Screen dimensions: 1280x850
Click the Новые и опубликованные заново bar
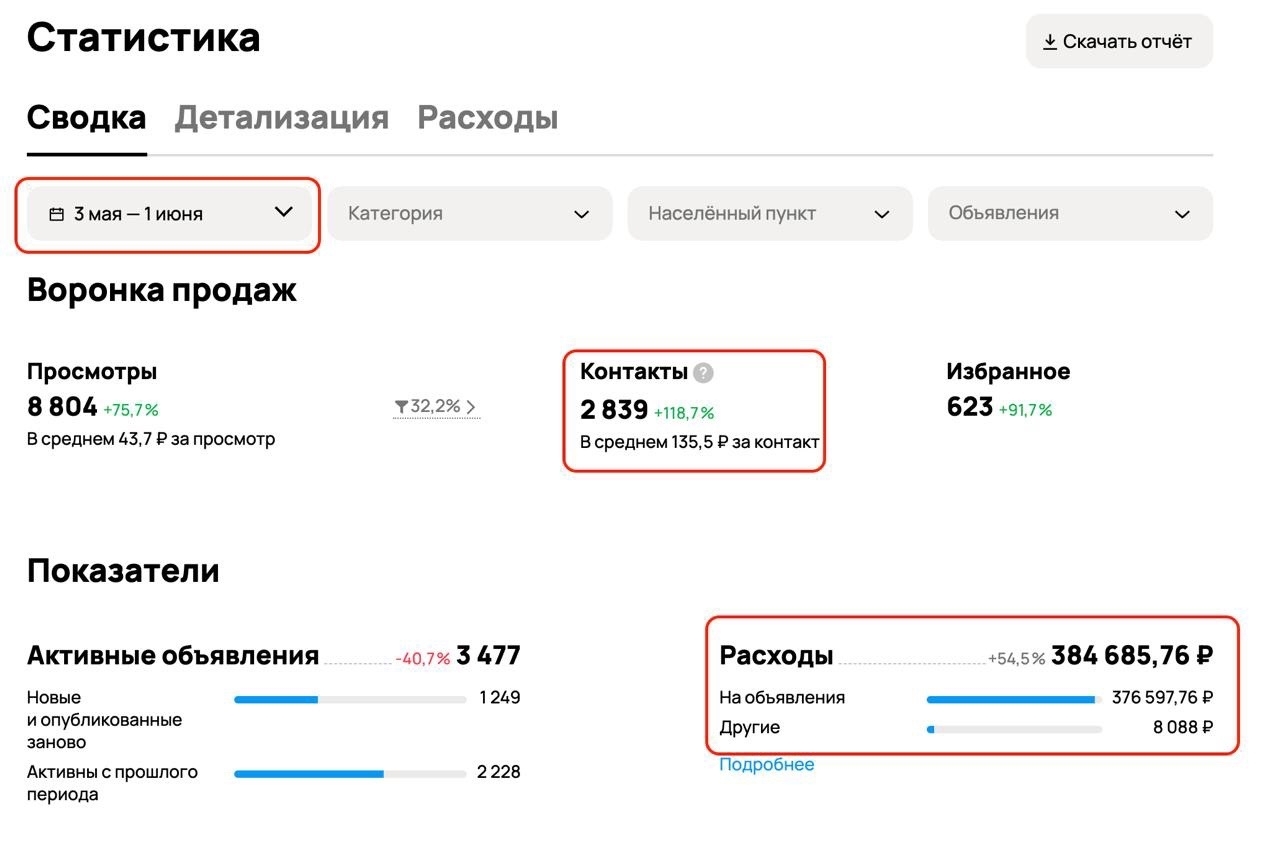350,700
